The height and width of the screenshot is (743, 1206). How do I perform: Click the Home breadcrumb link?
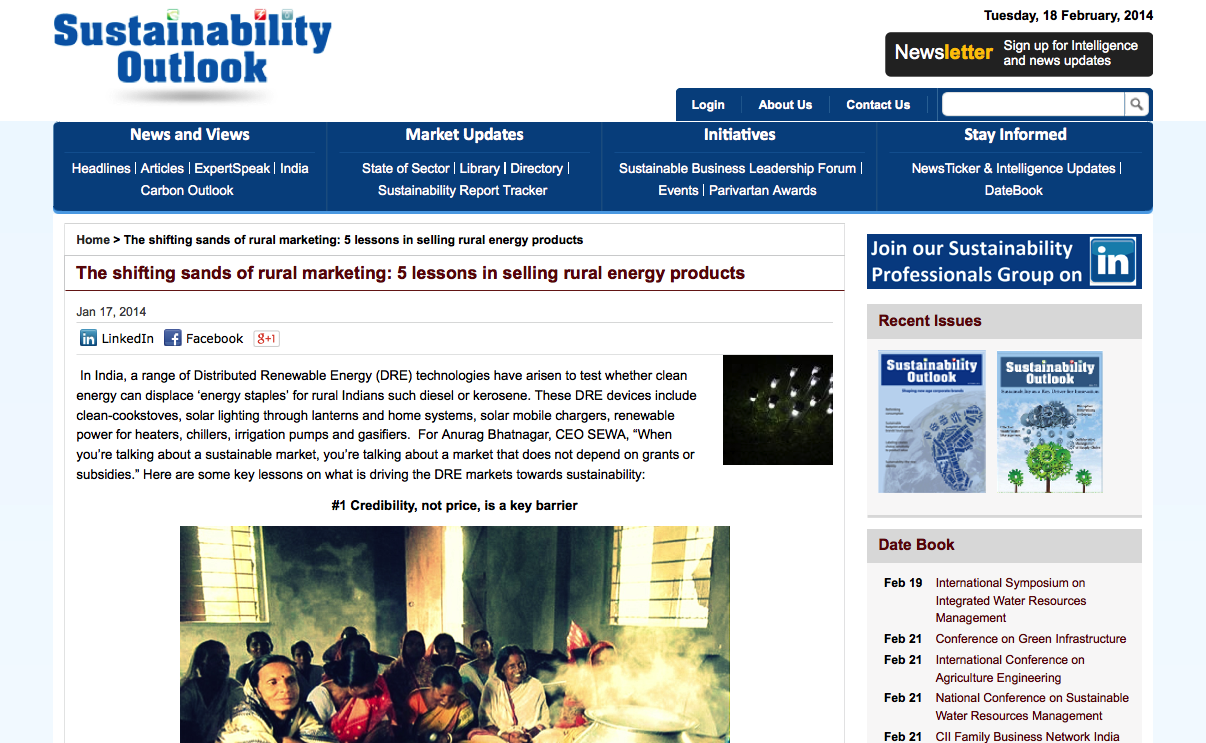point(93,240)
